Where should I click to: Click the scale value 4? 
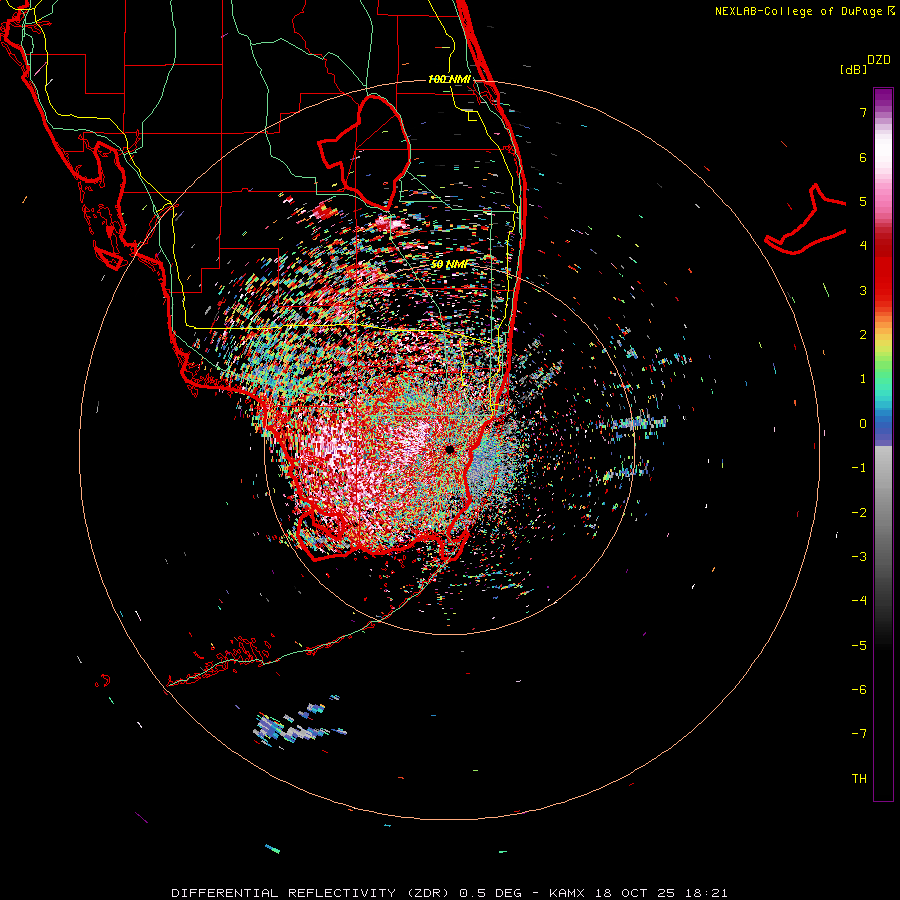(863, 246)
